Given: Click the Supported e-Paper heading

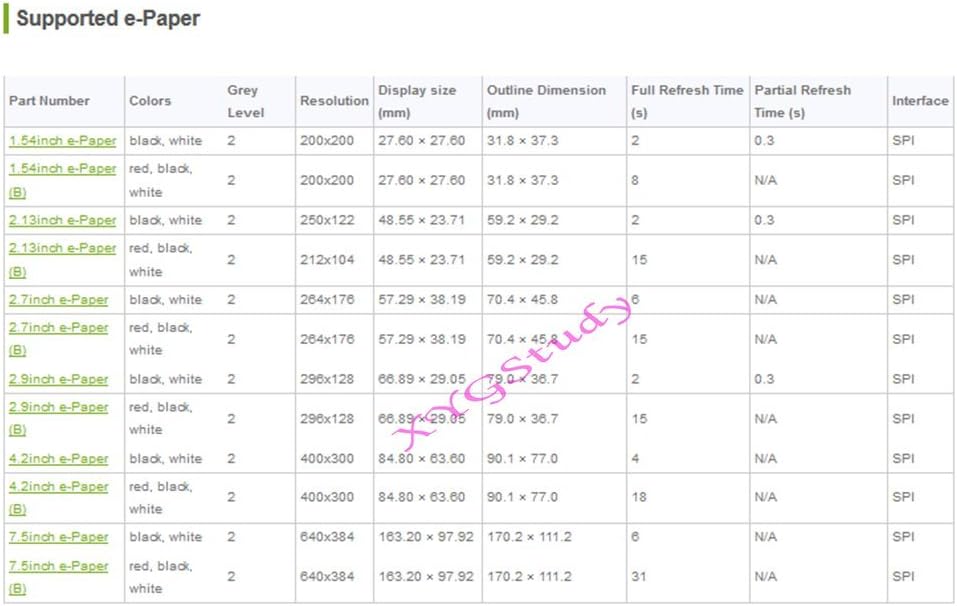Looking at the screenshot, I should coord(108,19).
